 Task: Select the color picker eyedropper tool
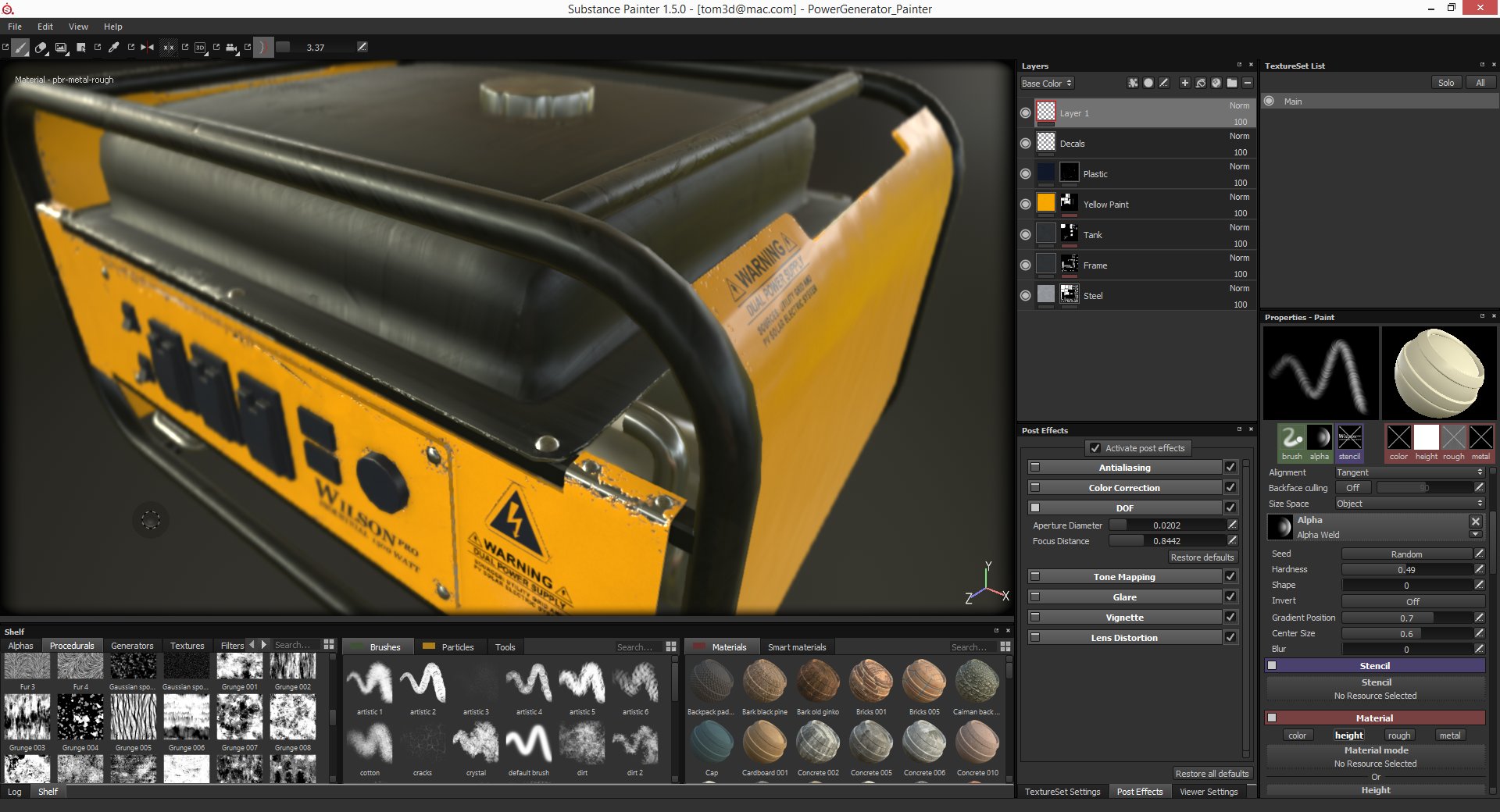(114, 48)
